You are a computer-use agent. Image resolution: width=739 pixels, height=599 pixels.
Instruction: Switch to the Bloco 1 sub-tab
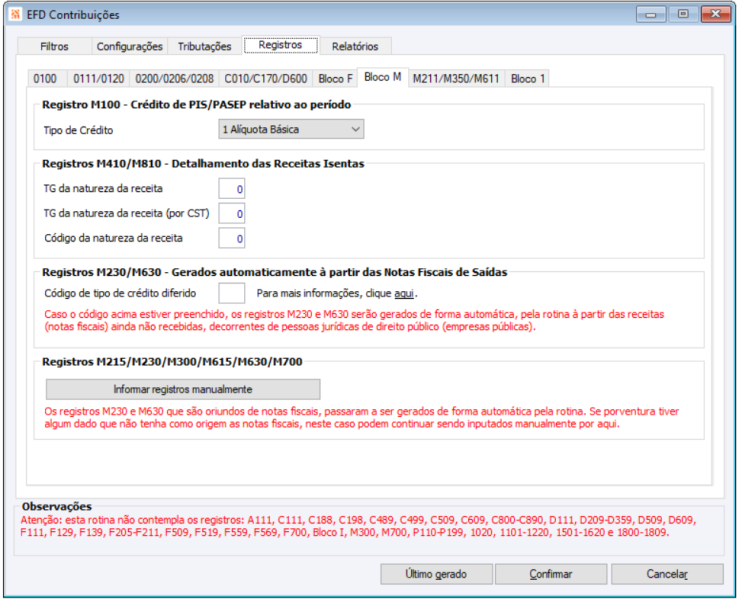[x=528, y=78]
